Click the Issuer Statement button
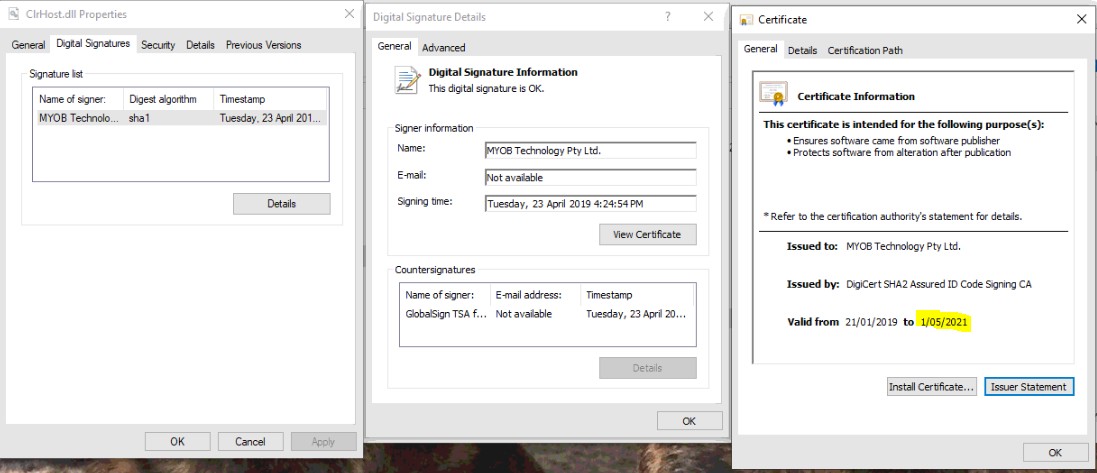This screenshot has width=1097, height=473. (x=1029, y=387)
